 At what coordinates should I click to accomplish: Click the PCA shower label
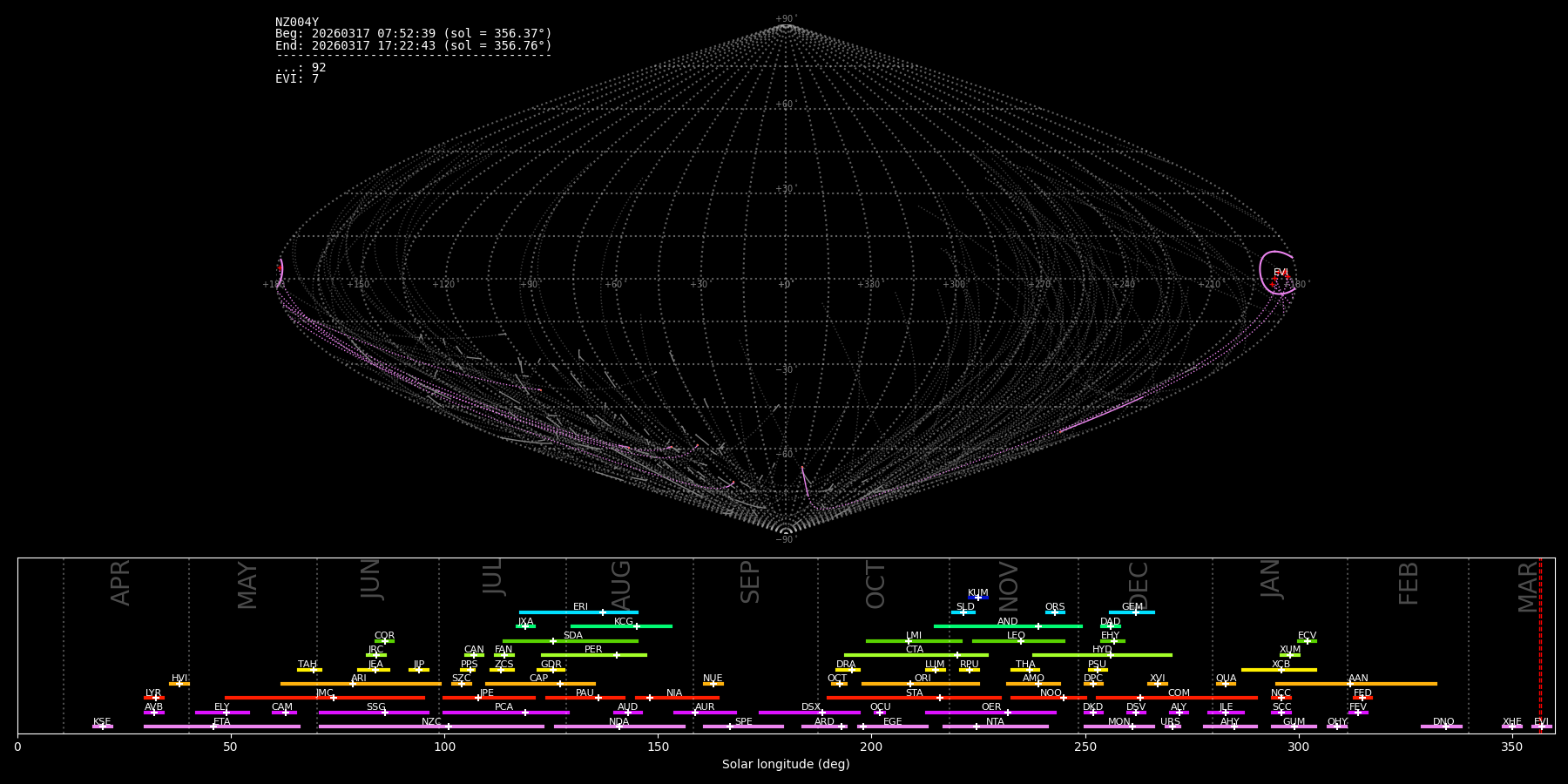click(504, 707)
